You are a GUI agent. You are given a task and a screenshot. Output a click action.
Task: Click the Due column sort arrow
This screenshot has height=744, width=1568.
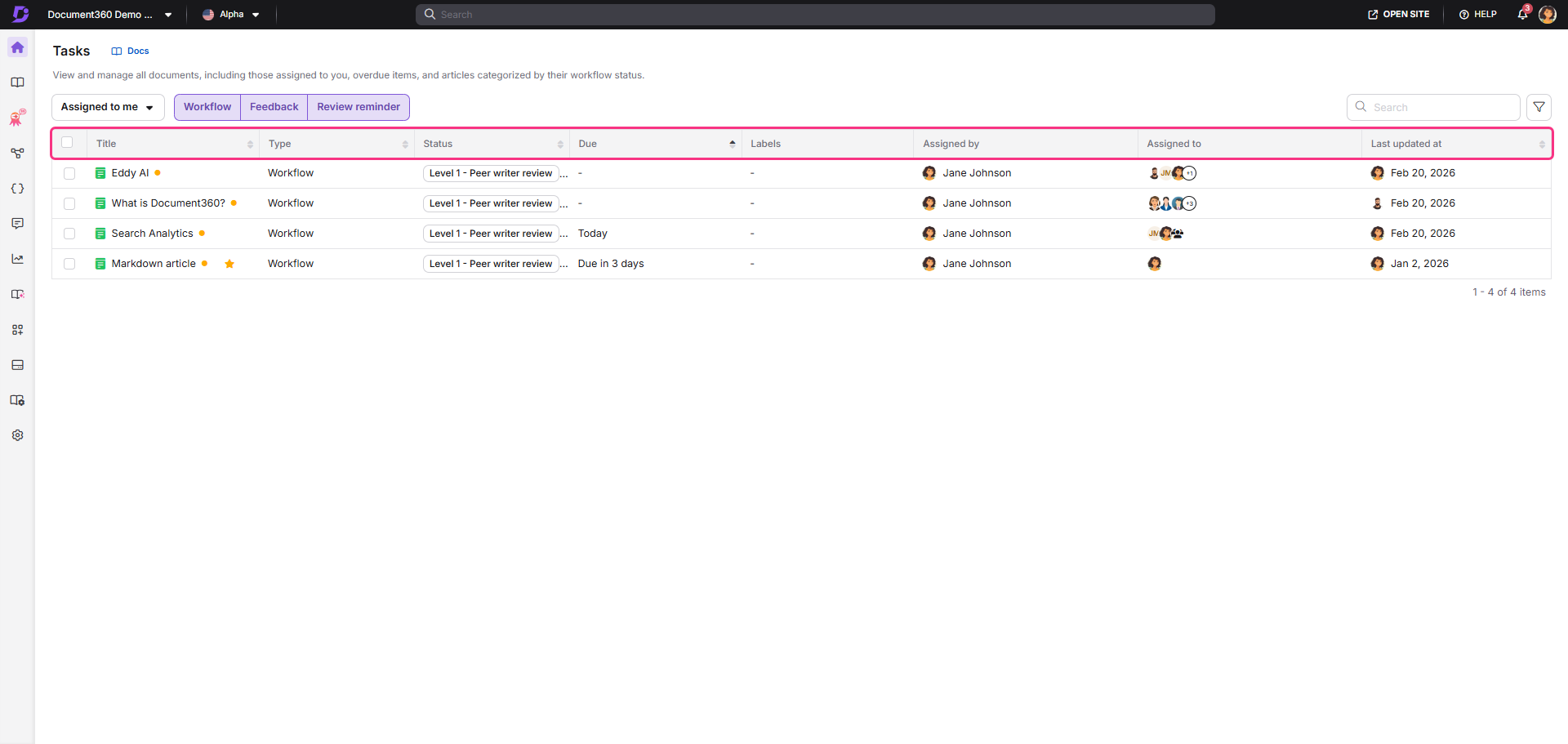[731, 142]
